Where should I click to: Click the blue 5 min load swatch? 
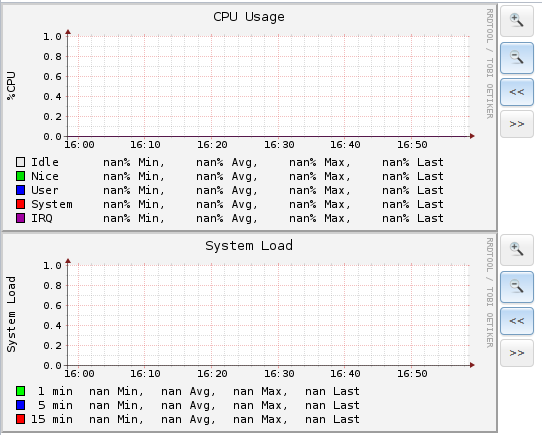coord(20,405)
